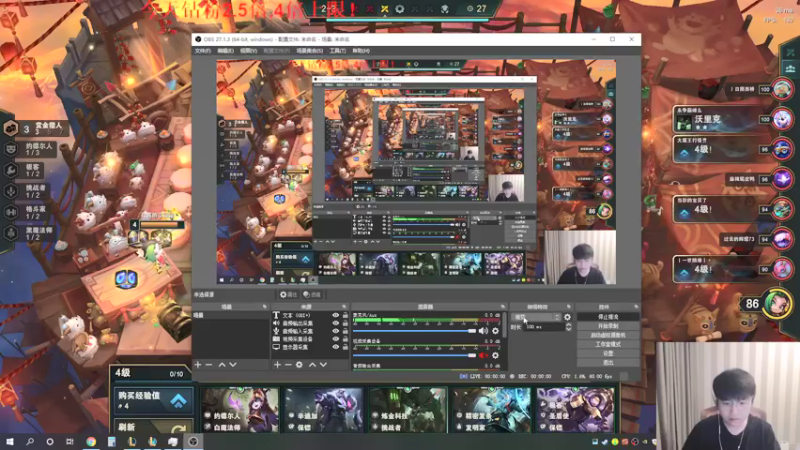Adjust the Mic/Aux volume slider
800x450 pixels.
[x=414, y=331]
